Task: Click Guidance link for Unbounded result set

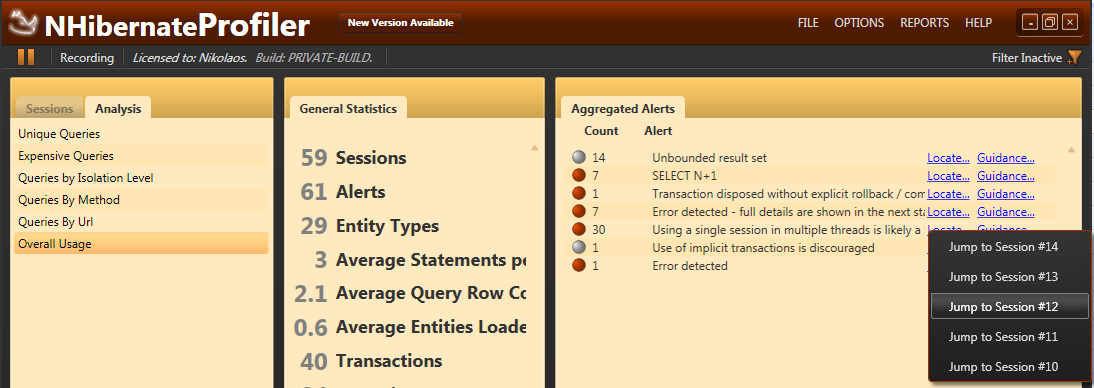Action: (1005, 158)
